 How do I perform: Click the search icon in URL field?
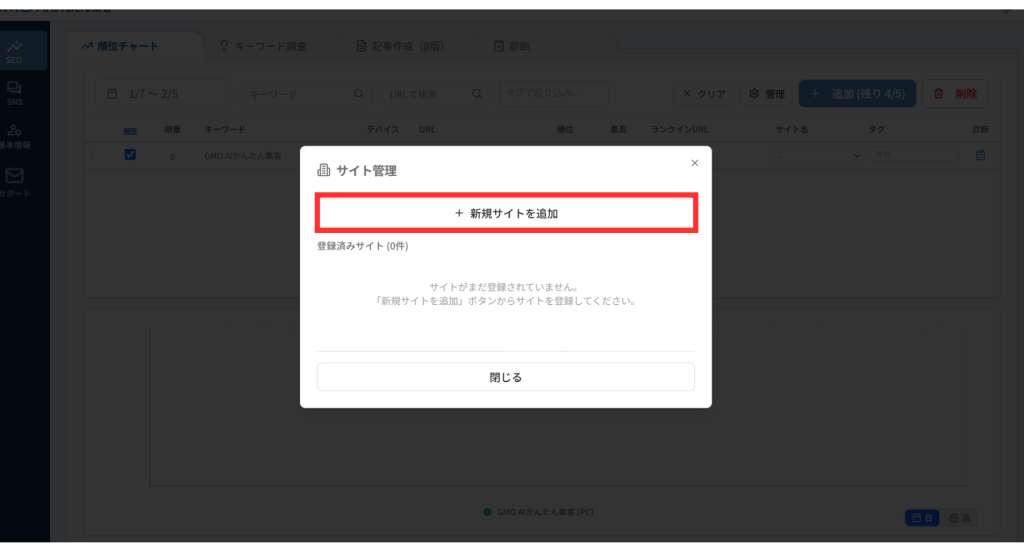478,94
